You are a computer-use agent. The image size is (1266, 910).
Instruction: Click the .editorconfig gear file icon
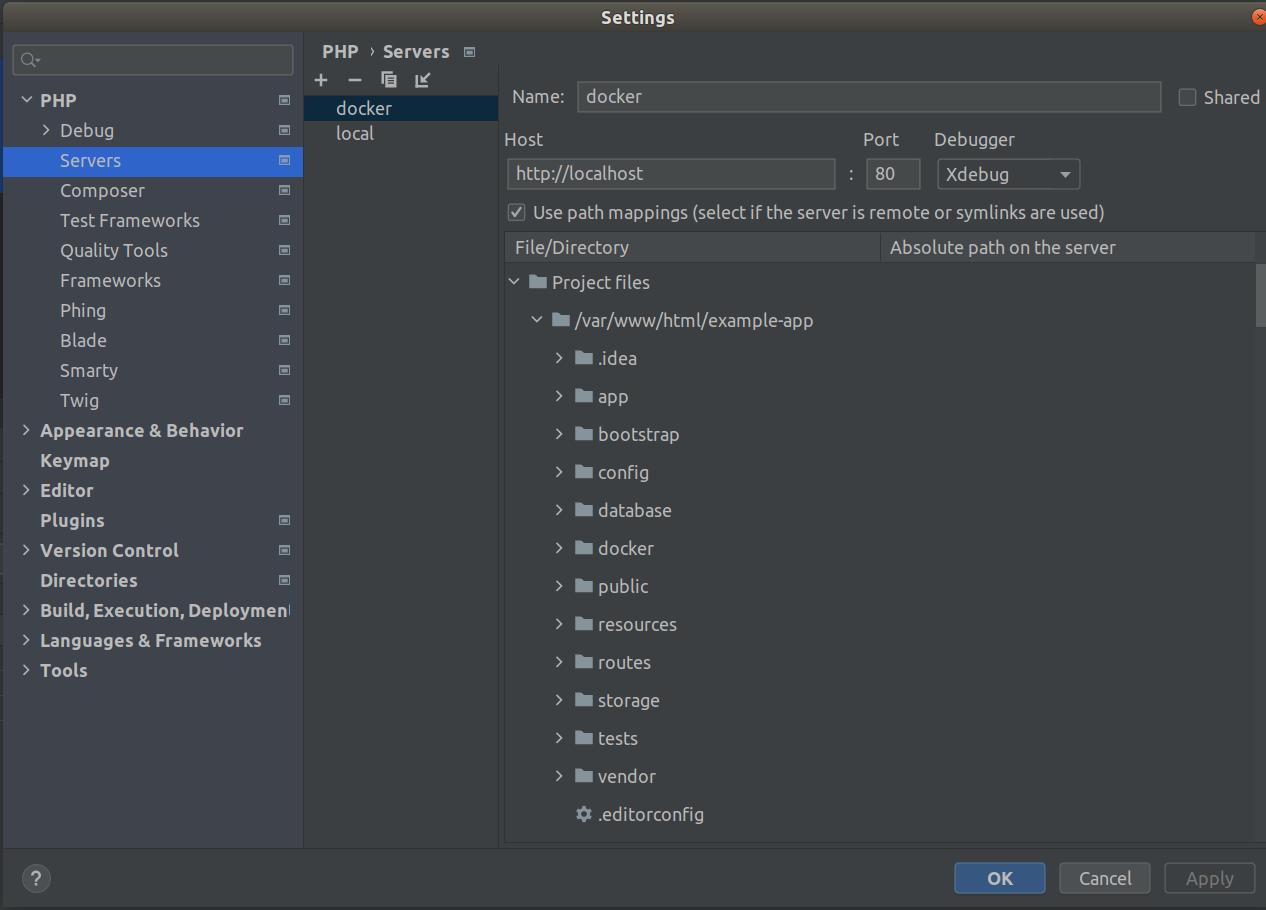(x=584, y=814)
